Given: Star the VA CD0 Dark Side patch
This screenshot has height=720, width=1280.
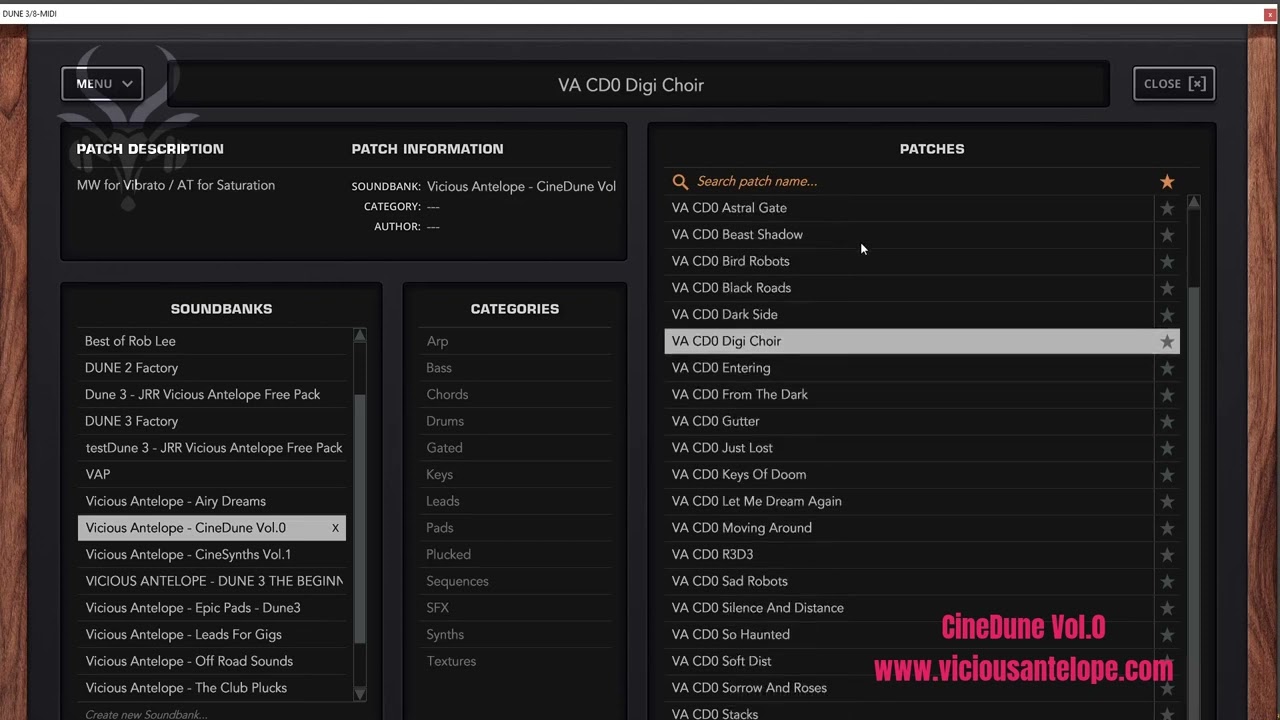Looking at the screenshot, I should (x=1167, y=315).
